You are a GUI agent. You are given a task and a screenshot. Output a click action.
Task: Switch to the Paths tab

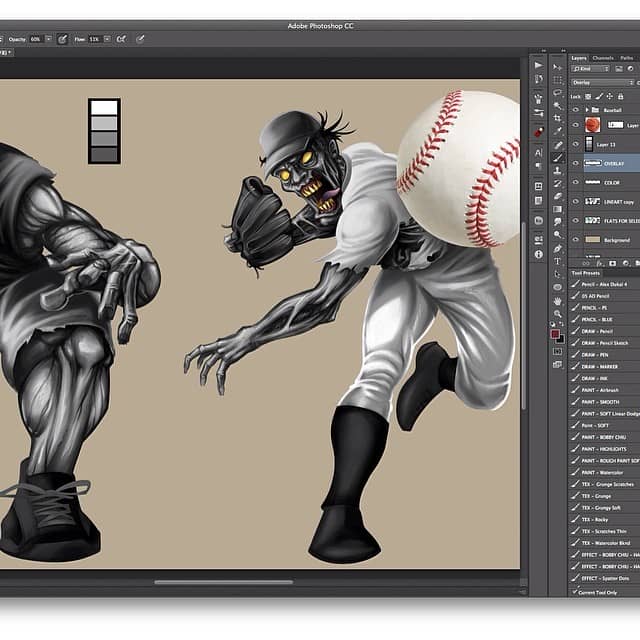pyautogui.click(x=627, y=58)
